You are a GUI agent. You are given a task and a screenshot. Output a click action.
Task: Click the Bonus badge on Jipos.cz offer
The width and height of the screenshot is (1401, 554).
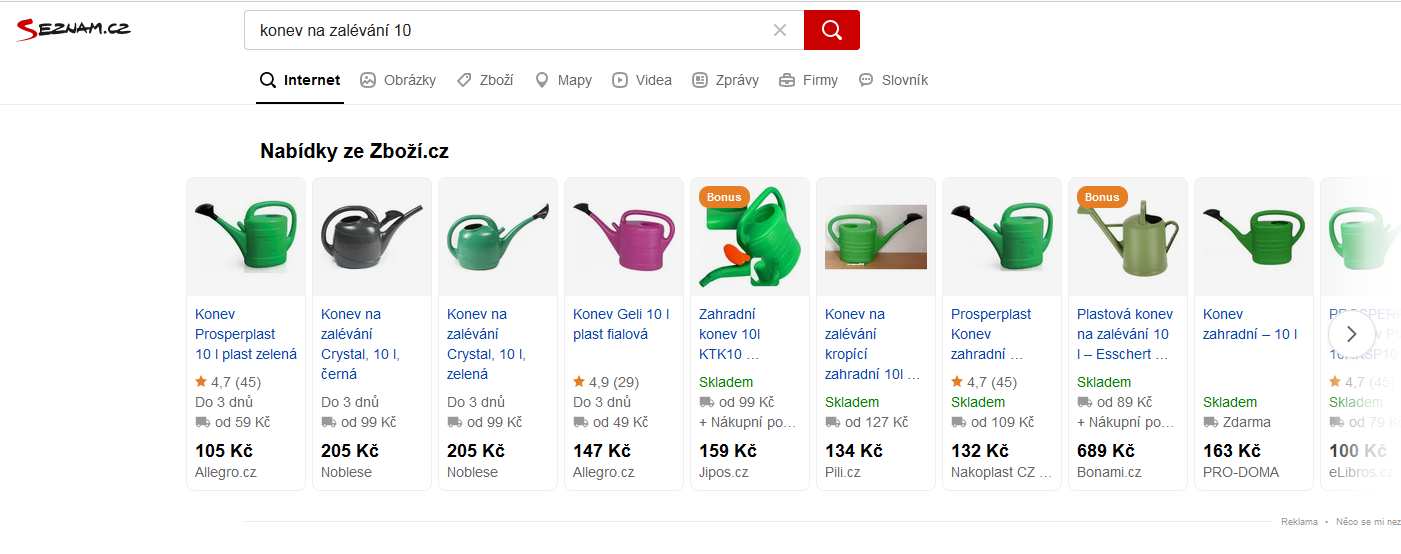click(x=724, y=197)
